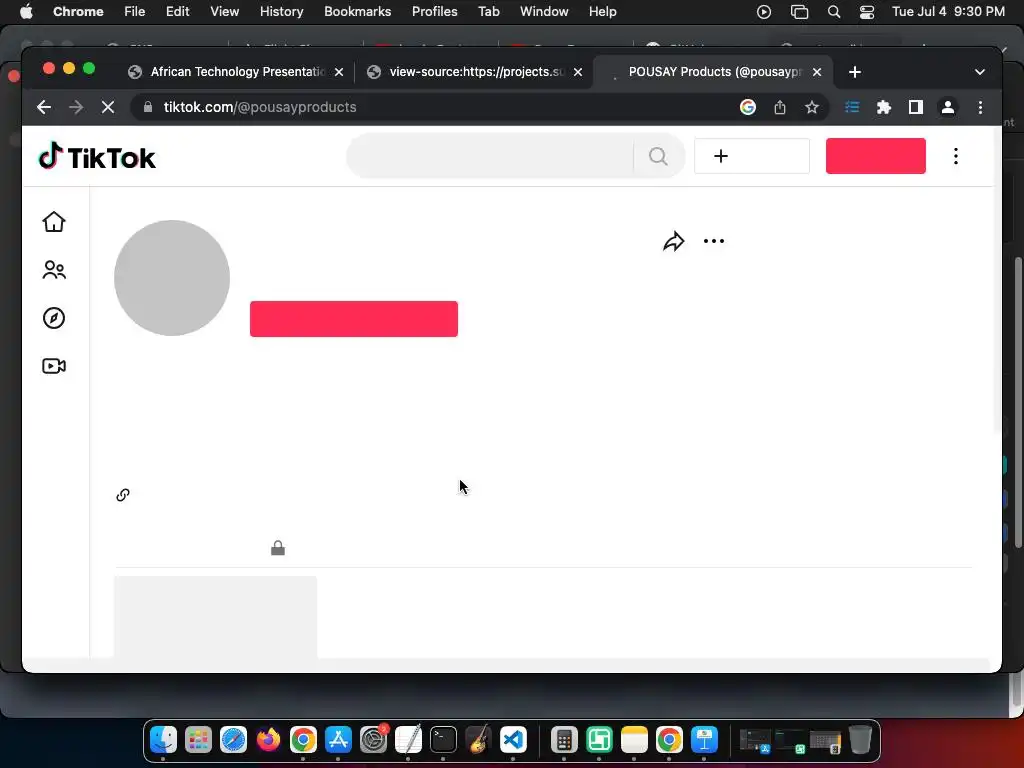This screenshot has height=768, width=1024.
Task: Click into the TikTok search field
Action: (490, 156)
